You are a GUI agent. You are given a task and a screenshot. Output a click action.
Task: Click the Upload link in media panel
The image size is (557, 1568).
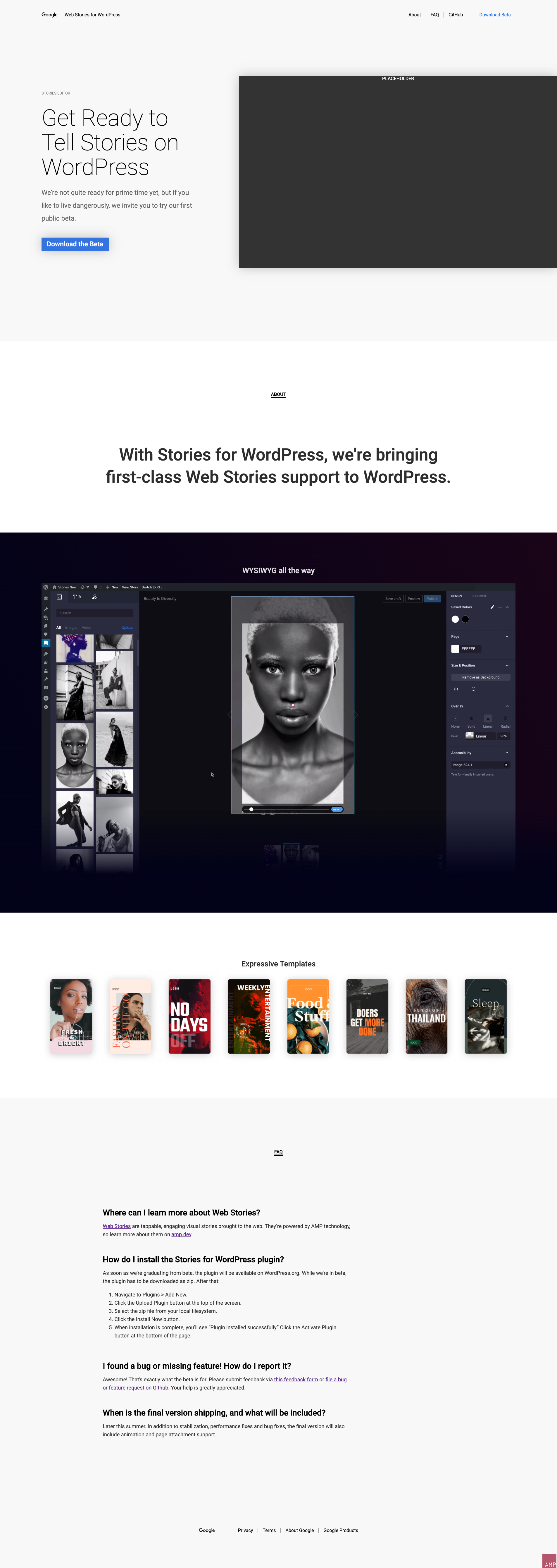(x=127, y=628)
